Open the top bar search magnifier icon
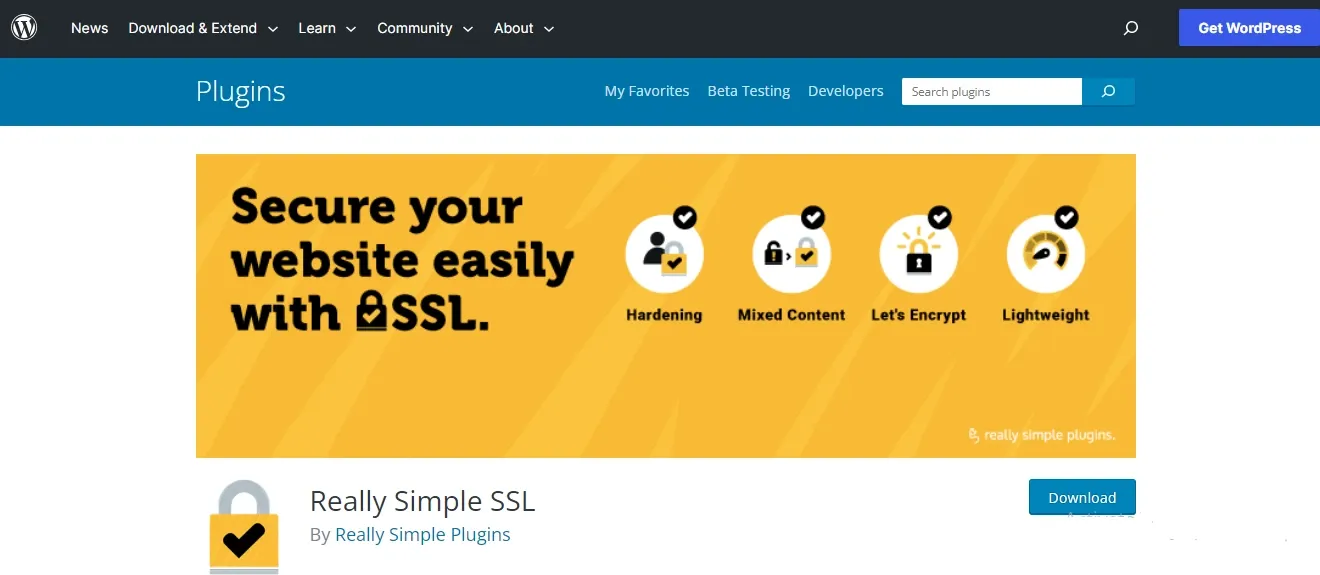This screenshot has width=1320, height=575. 1131,28
